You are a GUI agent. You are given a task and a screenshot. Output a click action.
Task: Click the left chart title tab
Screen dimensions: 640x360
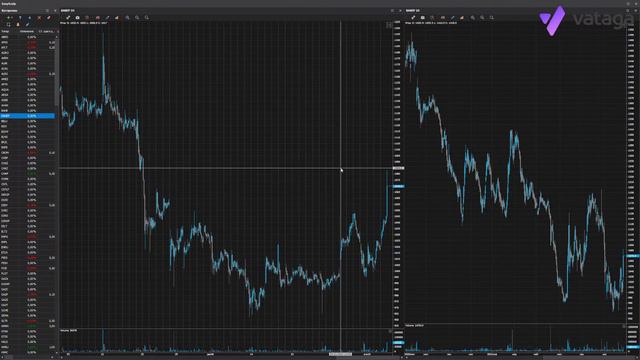tap(68, 11)
